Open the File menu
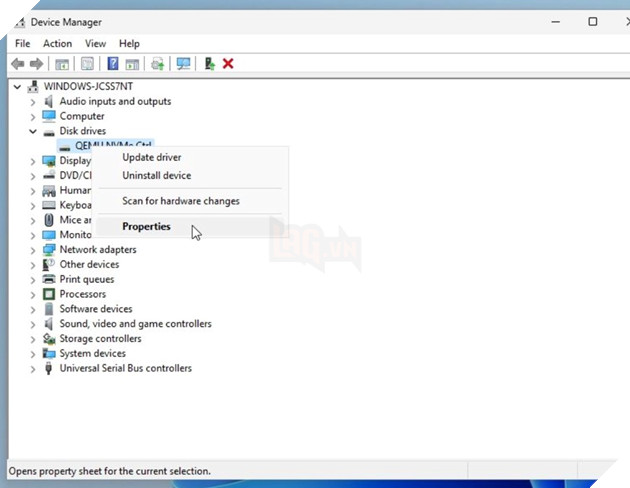This screenshot has height=488, width=630. click(22, 43)
